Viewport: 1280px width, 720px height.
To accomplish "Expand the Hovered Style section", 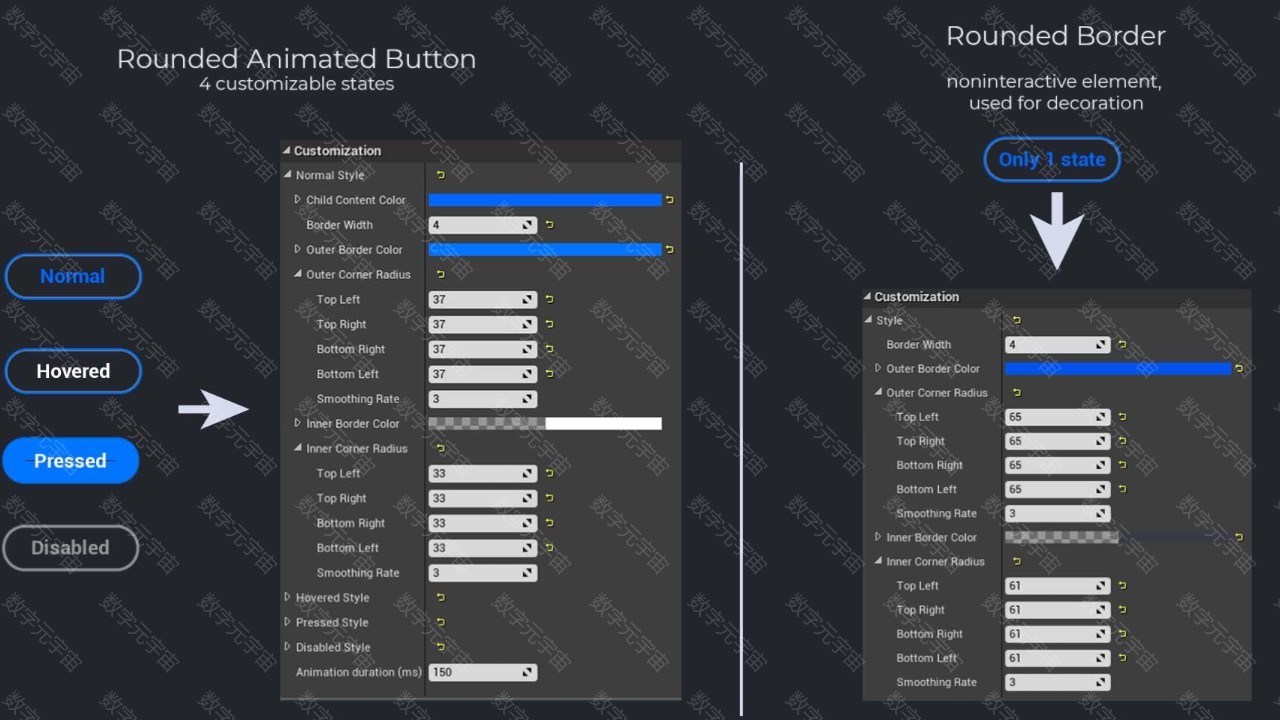I will coord(288,598).
